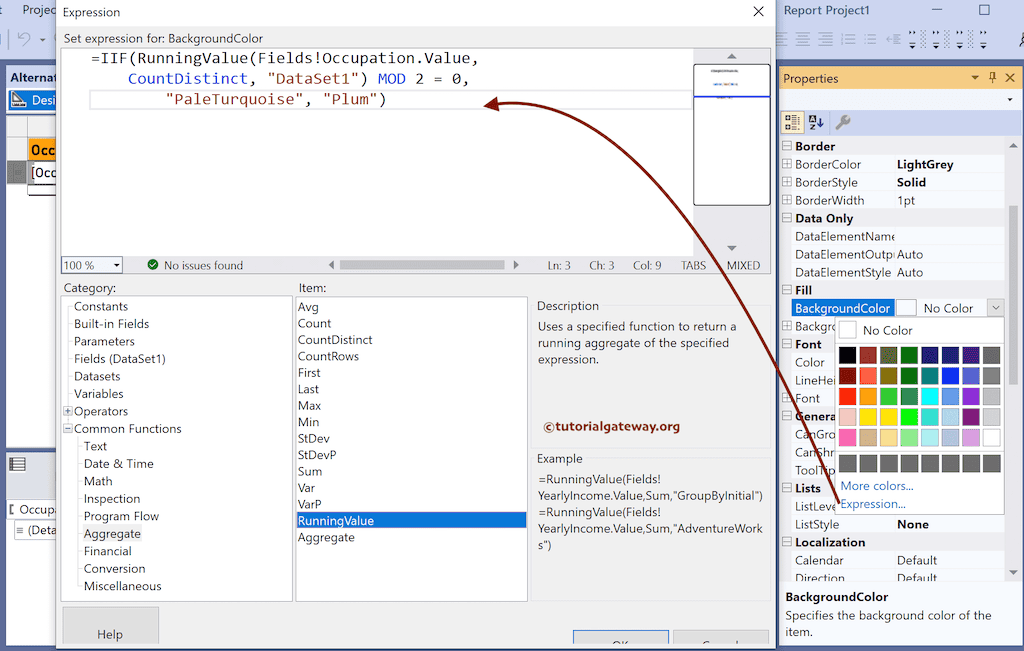Screen dimensions: 1024x651
Task: Click the Categorized view icon in Properties
Action: click(x=792, y=122)
